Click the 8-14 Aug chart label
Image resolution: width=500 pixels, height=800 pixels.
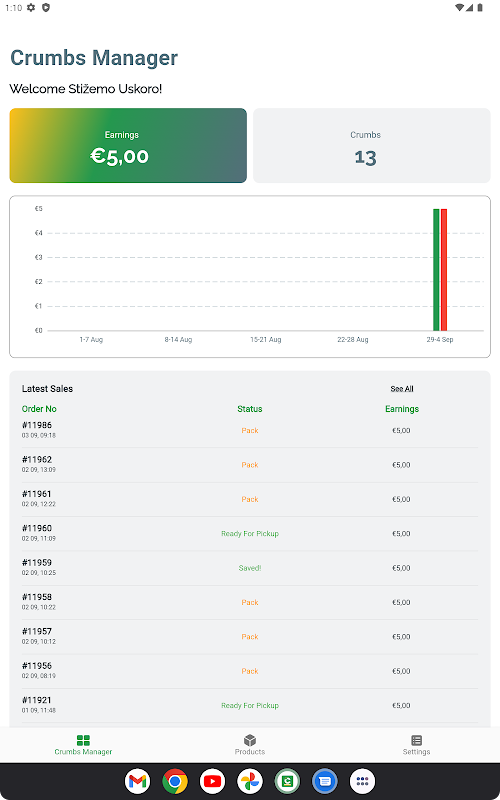click(x=179, y=340)
